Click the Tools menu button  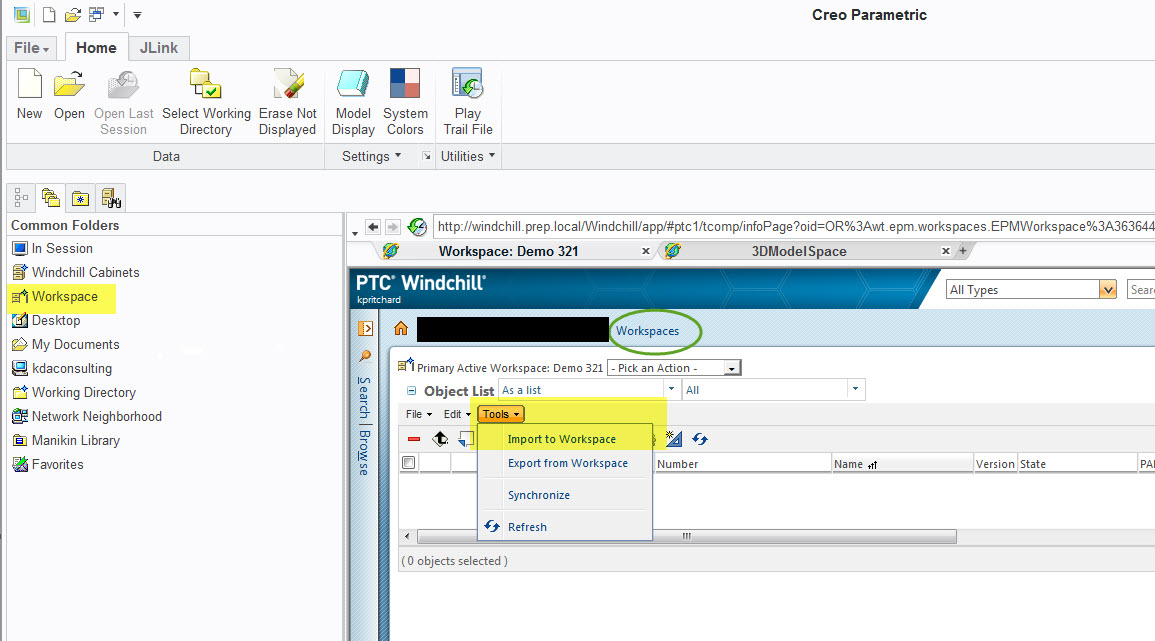[501, 414]
